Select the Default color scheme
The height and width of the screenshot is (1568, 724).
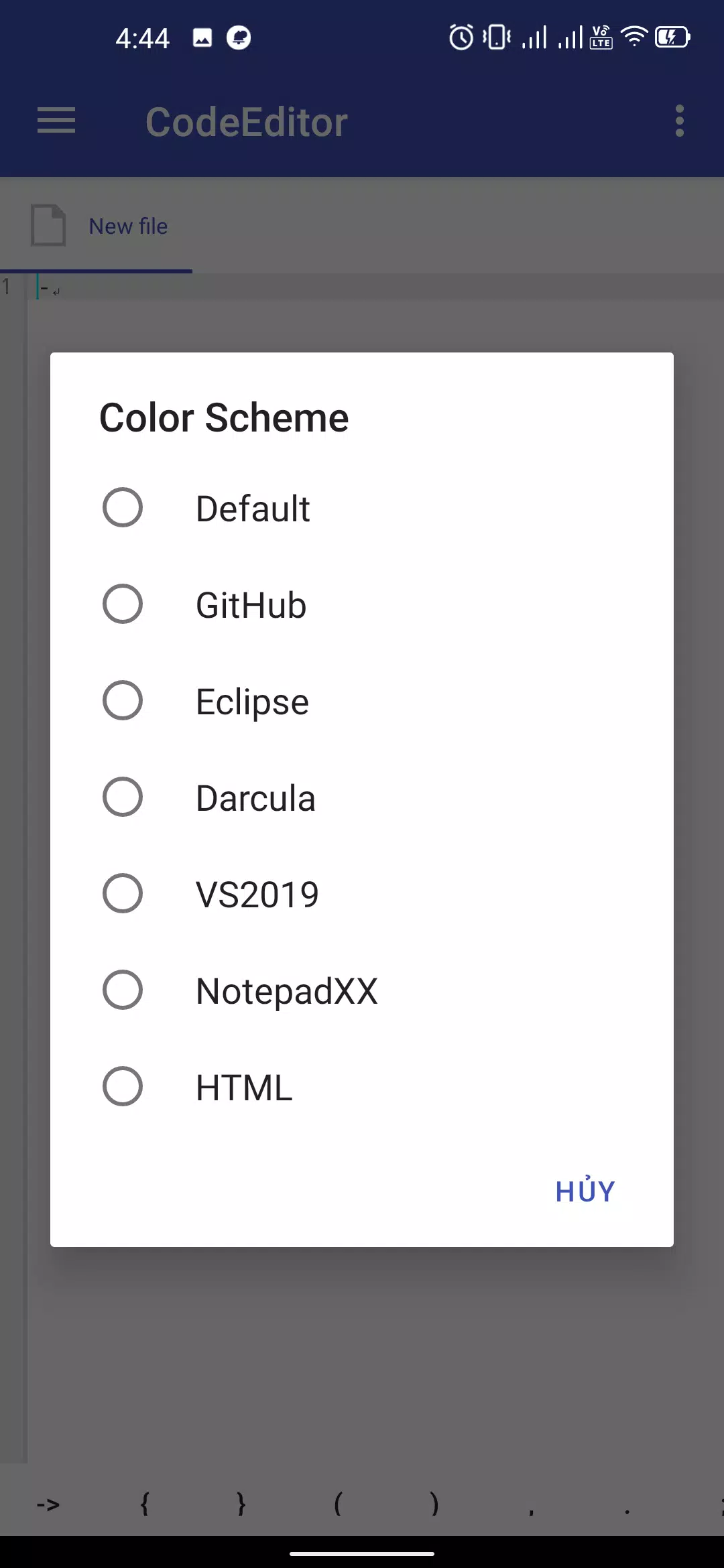pyautogui.click(x=362, y=508)
